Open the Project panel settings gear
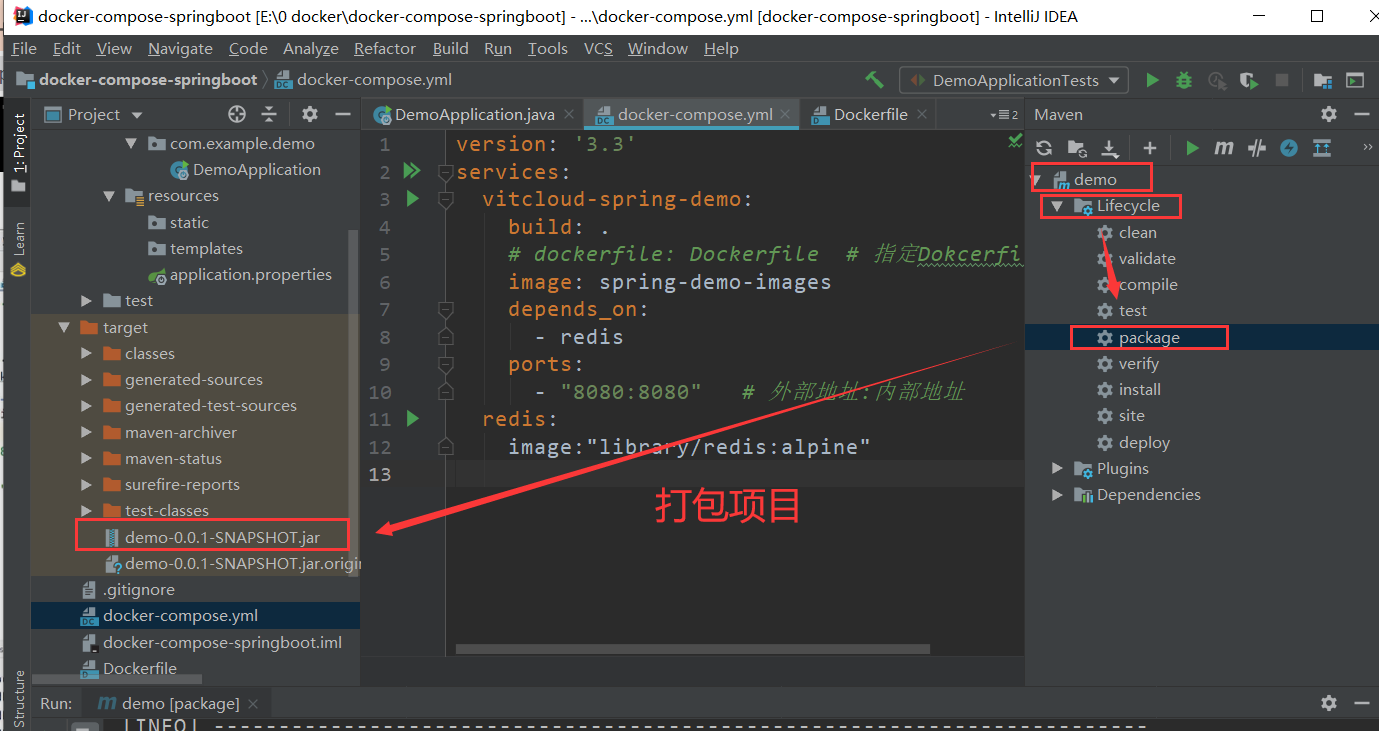This screenshot has height=731, width=1379. tap(310, 114)
